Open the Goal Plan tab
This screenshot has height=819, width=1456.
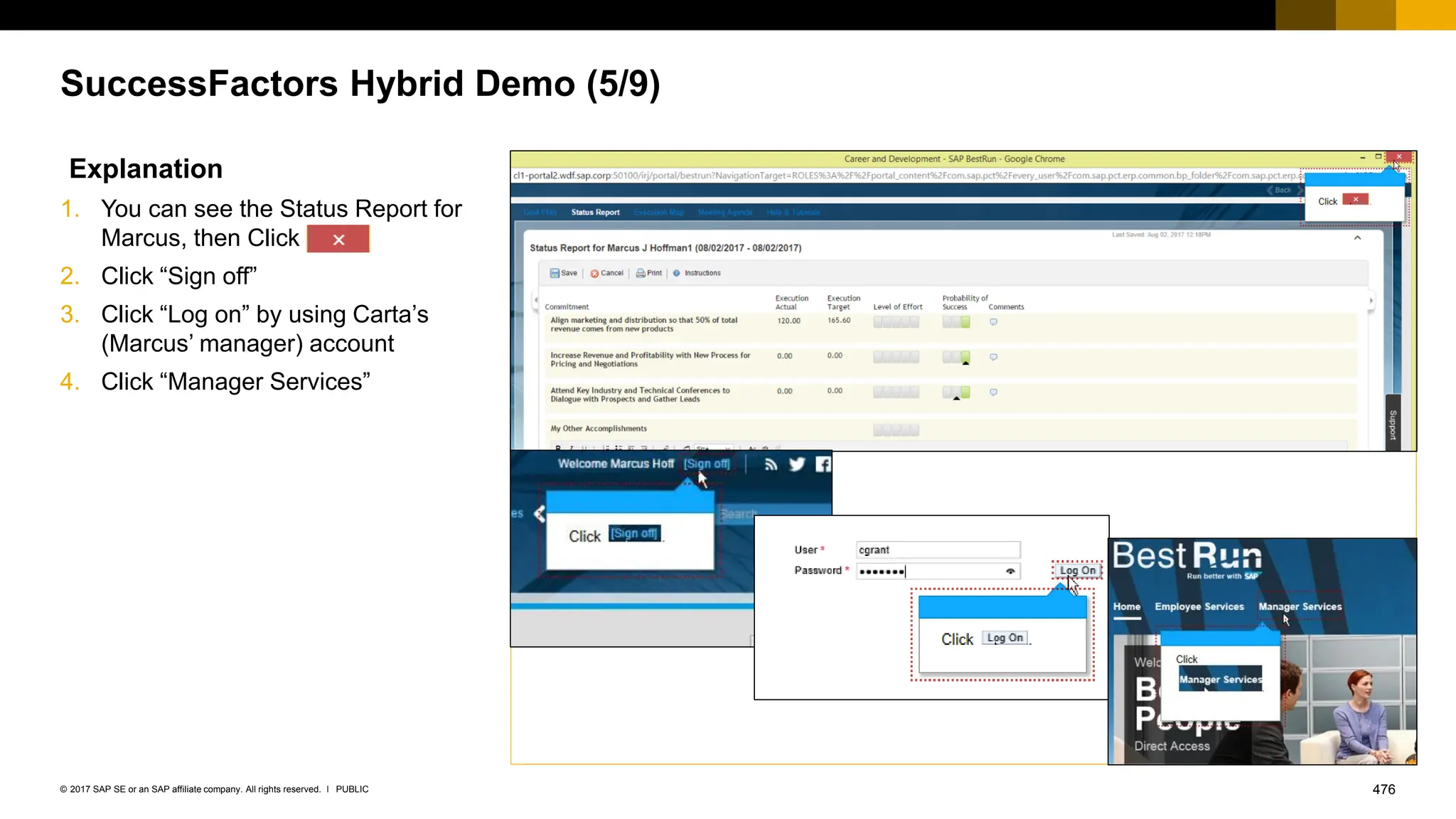(540, 213)
